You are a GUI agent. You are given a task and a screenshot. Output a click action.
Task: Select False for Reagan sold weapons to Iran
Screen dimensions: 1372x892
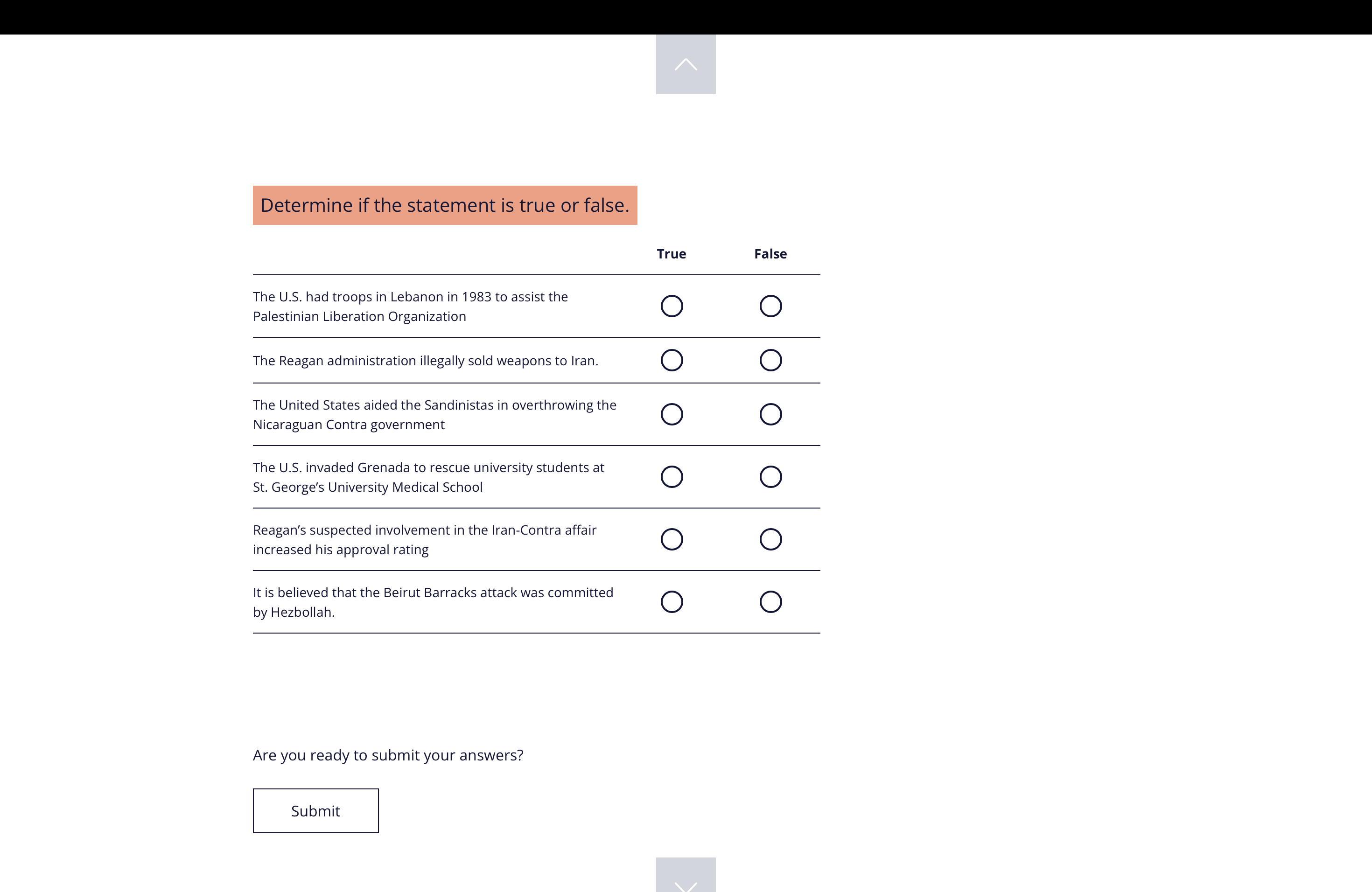pos(770,360)
